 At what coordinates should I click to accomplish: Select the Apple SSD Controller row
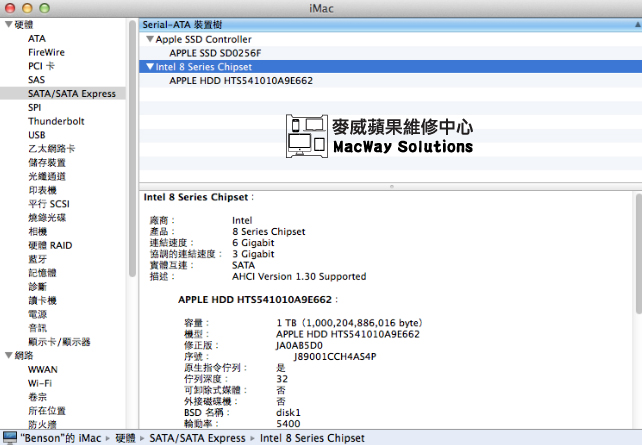pyautogui.click(x=390, y=39)
